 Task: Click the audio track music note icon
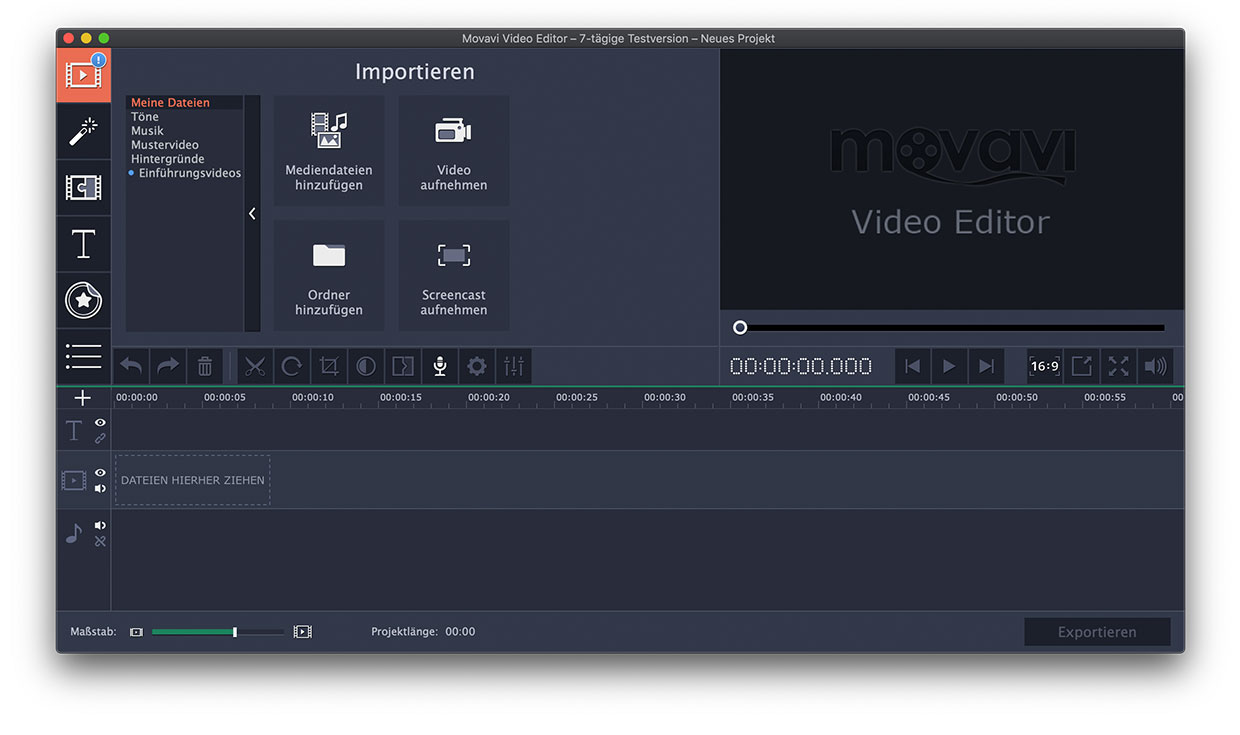tap(74, 533)
